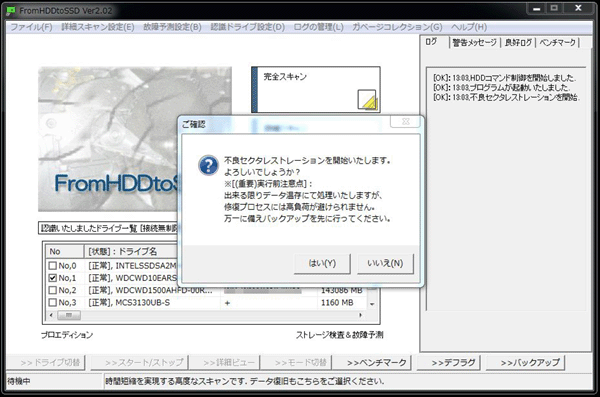The width and height of the screenshot is (600, 397).
Task: Click the 完全スキャン panel icon
Action: [x=367, y=100]
